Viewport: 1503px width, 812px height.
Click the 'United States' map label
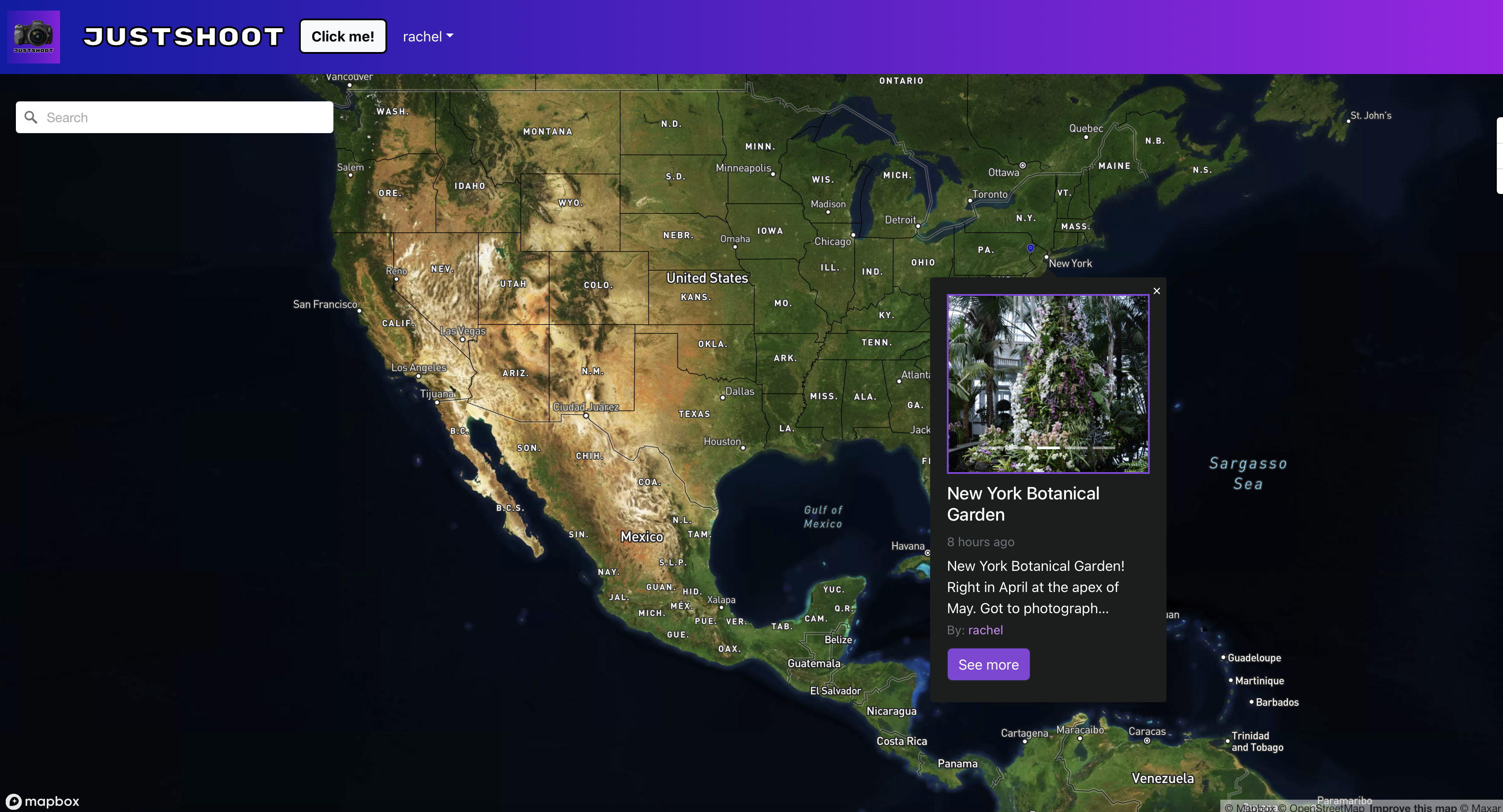[x=707, y=278]
